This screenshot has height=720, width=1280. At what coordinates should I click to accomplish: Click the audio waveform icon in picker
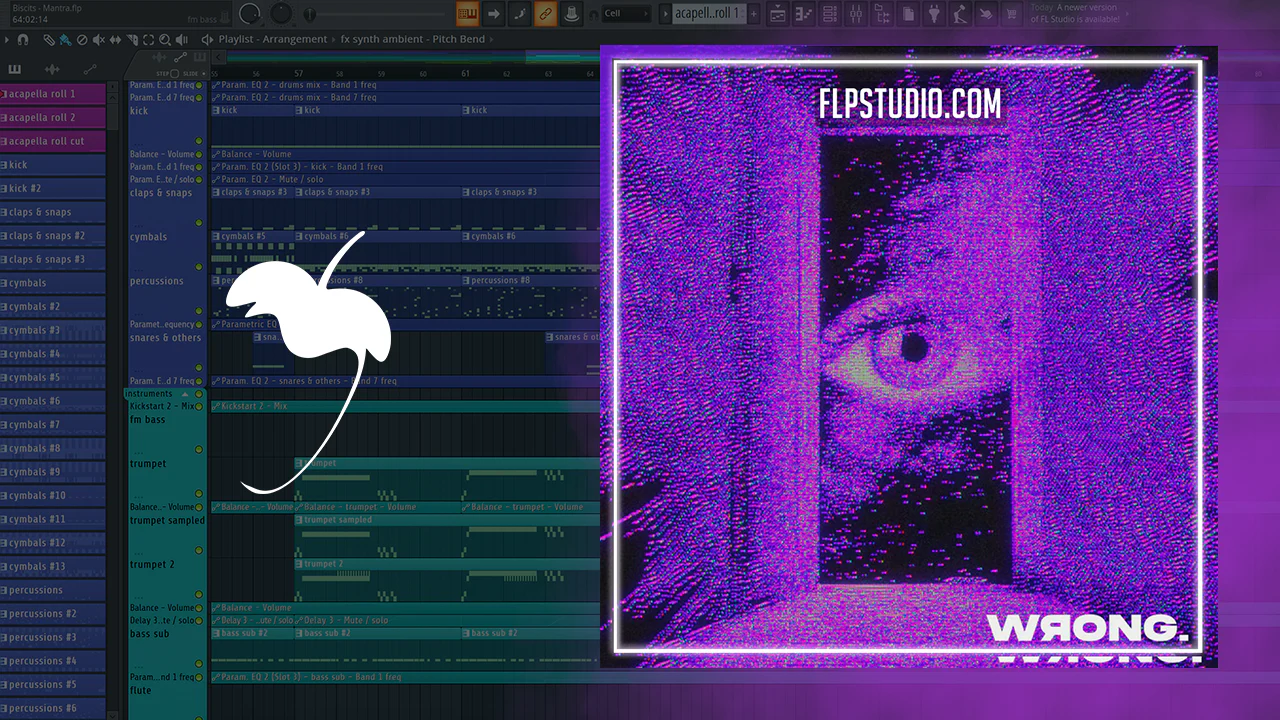point(52,69)
